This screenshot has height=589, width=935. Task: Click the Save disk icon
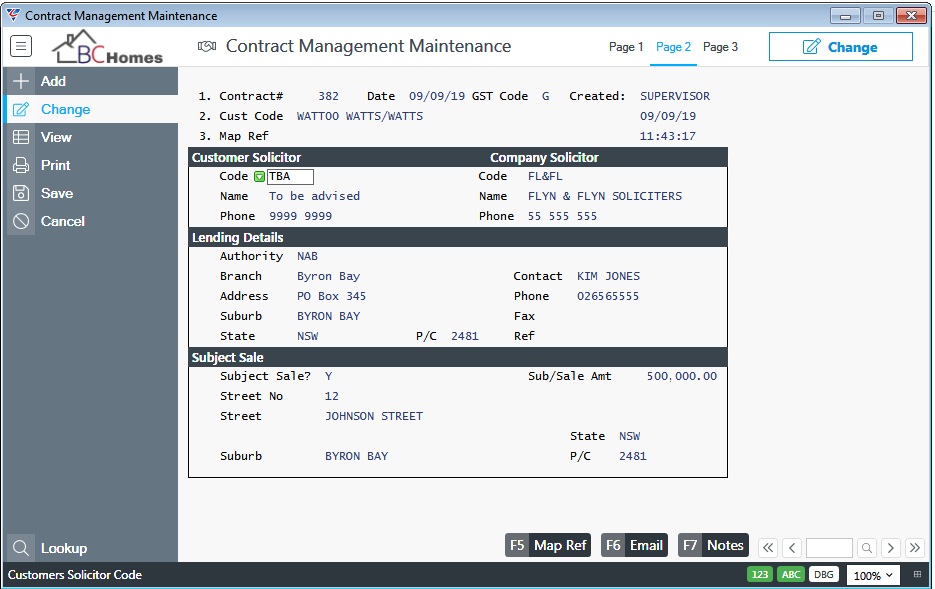[x=21, y=193]
